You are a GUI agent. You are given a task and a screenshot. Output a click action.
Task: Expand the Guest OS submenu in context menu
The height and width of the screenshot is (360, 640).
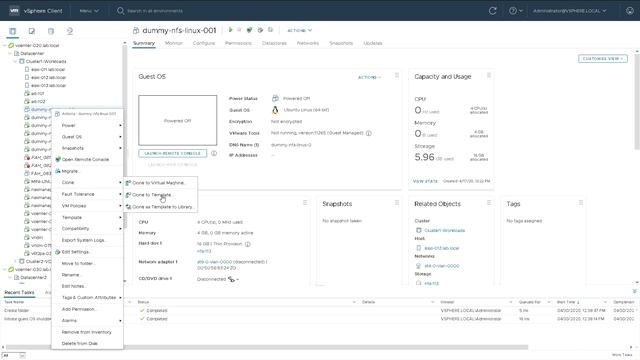point(87,137)
